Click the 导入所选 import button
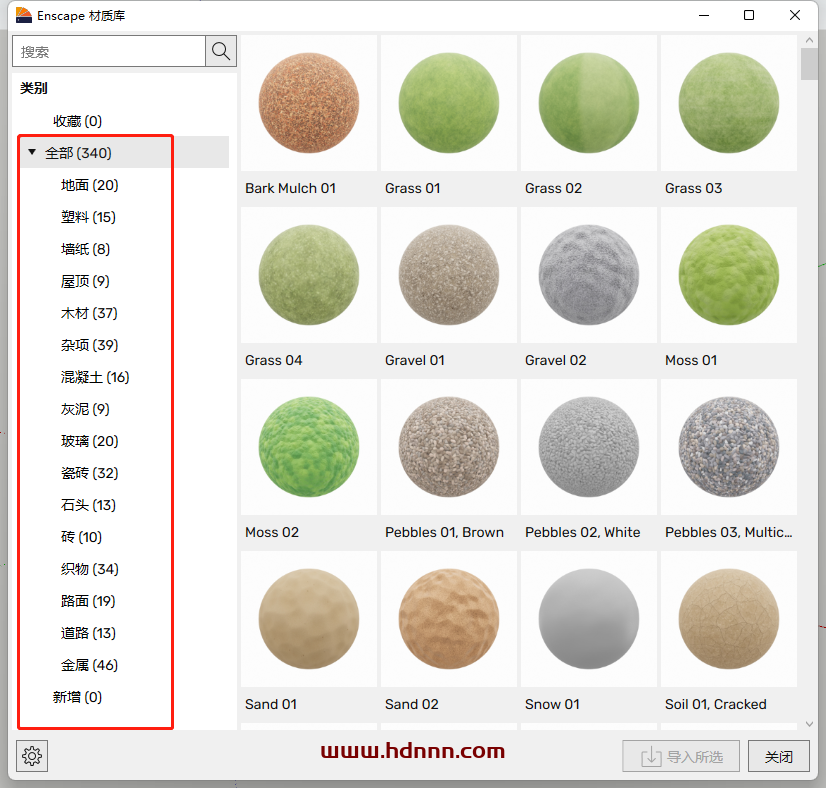The image size is (826, 788). [681, 756]
